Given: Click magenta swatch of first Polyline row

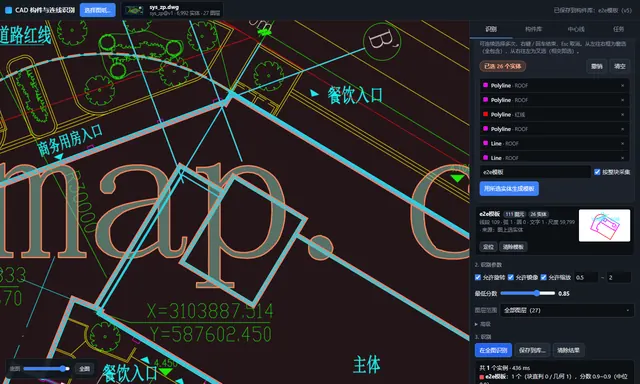Looking at the screenshot, I should [485, 85].
